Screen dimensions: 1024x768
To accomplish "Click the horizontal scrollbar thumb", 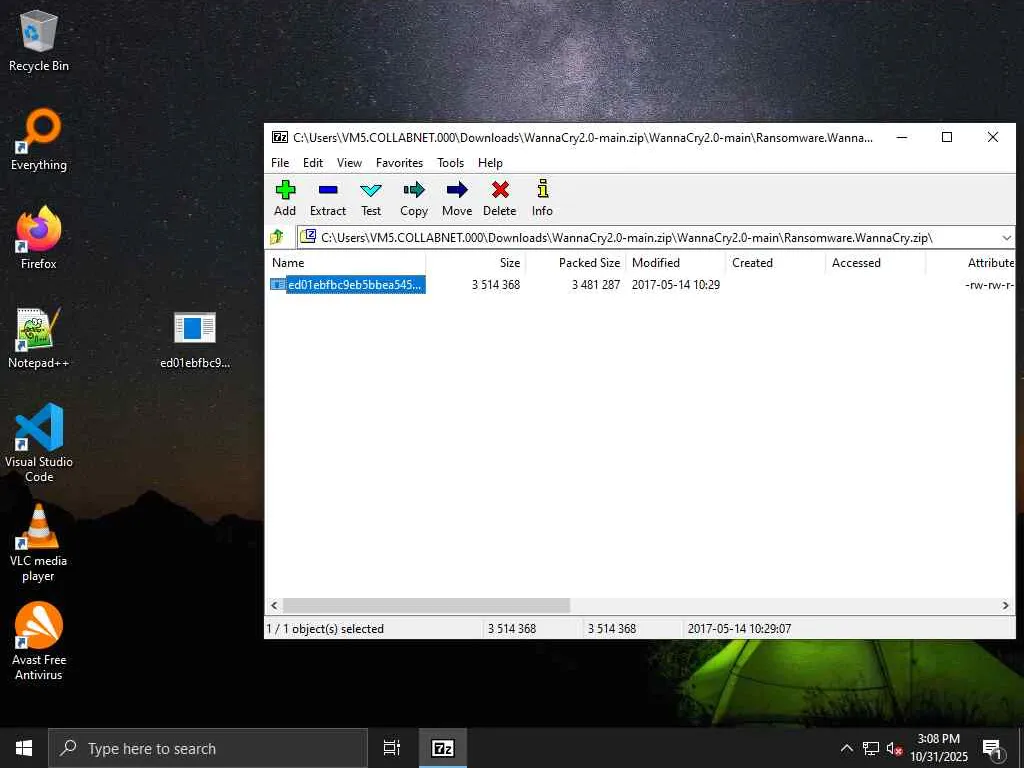I will point(426,605).
